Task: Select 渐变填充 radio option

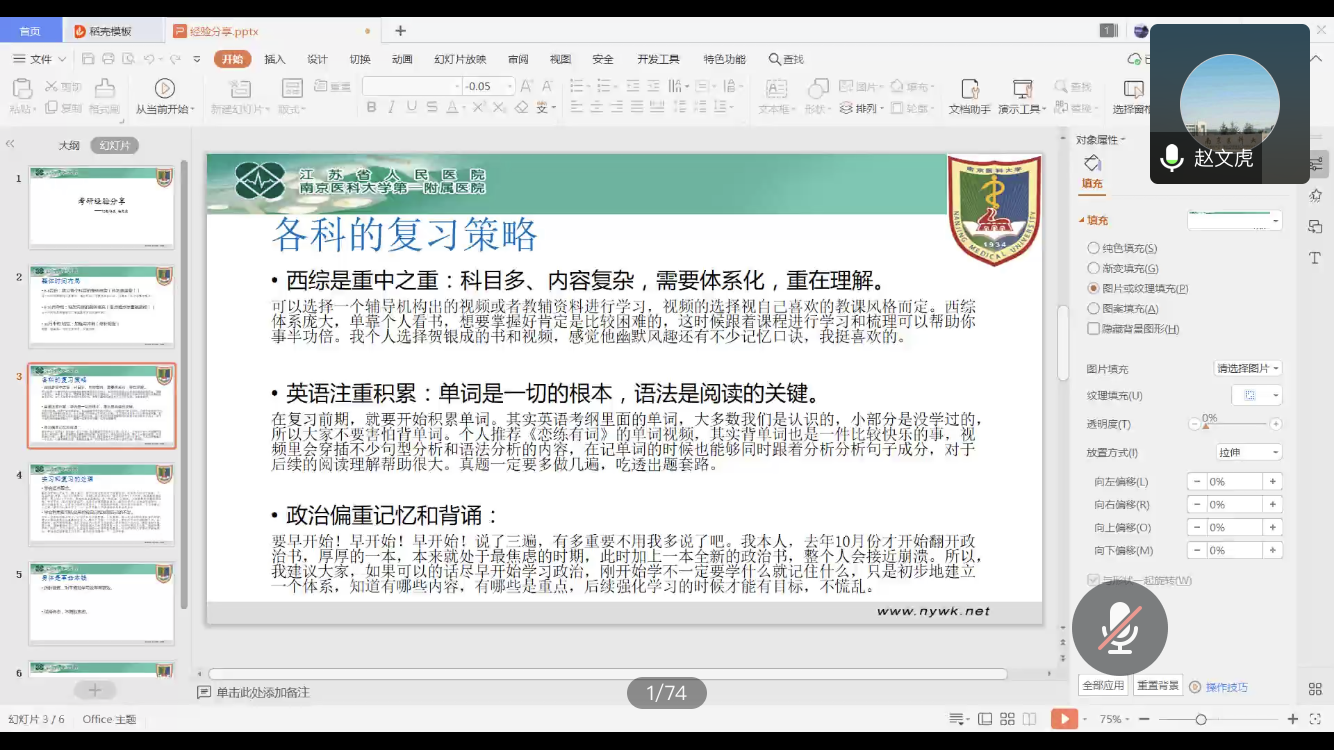Action: click(x=1093, y=268)
